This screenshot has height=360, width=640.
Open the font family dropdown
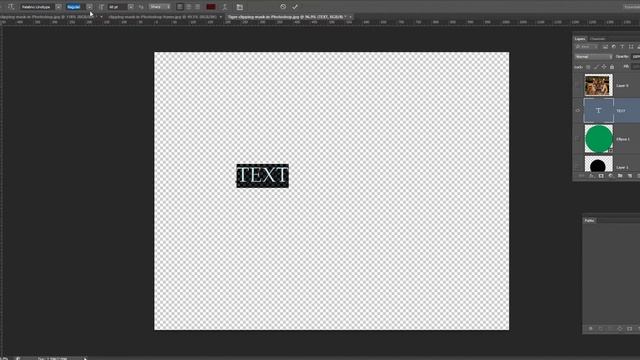point(58,7)
